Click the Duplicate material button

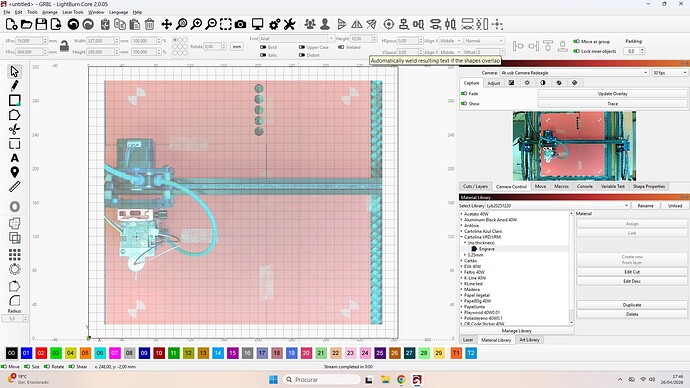click(632, 305)
